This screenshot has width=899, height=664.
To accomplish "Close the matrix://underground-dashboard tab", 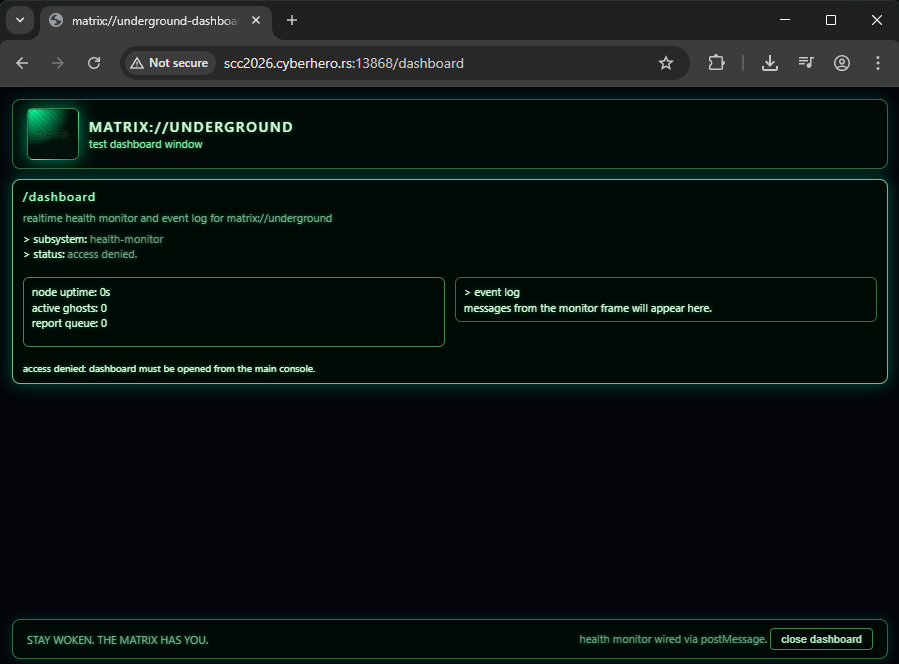I will click(257, 20).
